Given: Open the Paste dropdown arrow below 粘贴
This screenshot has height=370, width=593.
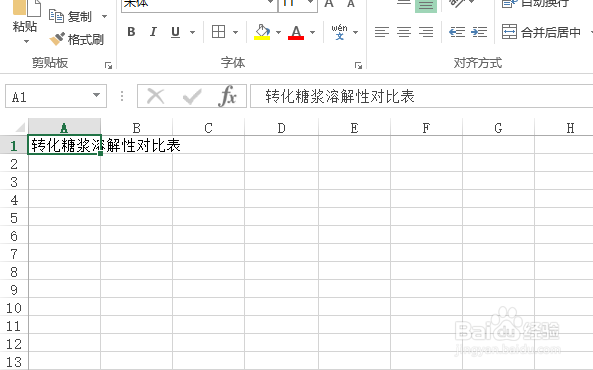Looking at the screenshot, I should tap(26, 41).
